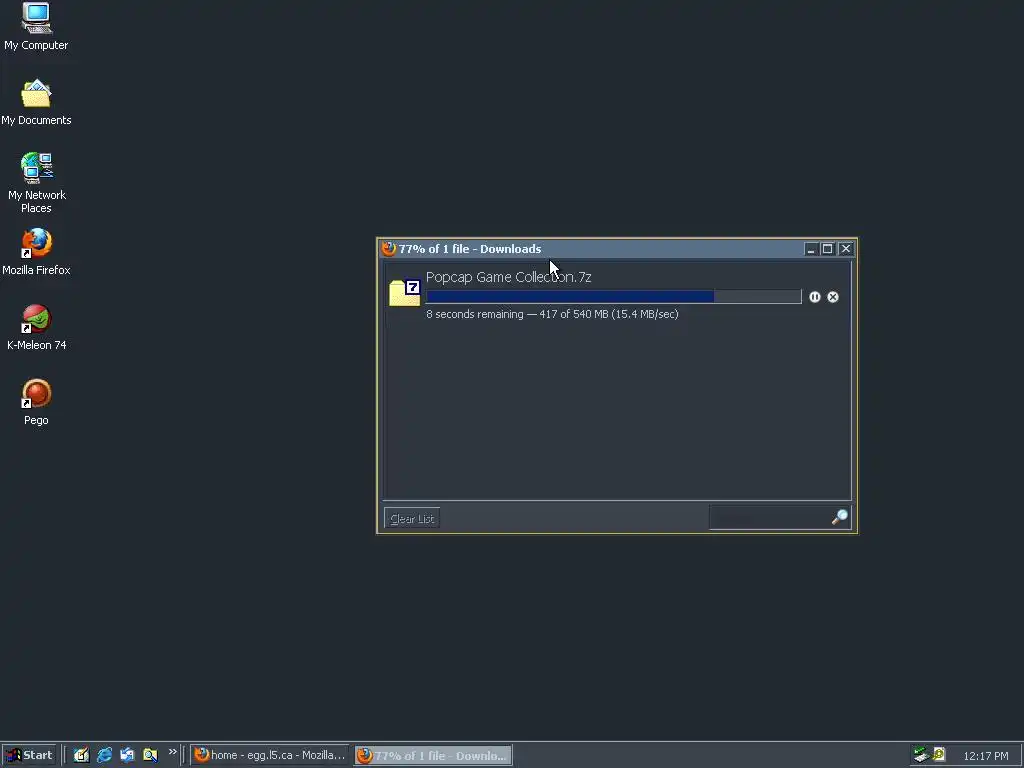1024x768 pixels.
Task: Click the download progress bar
Action: [613, 296]
